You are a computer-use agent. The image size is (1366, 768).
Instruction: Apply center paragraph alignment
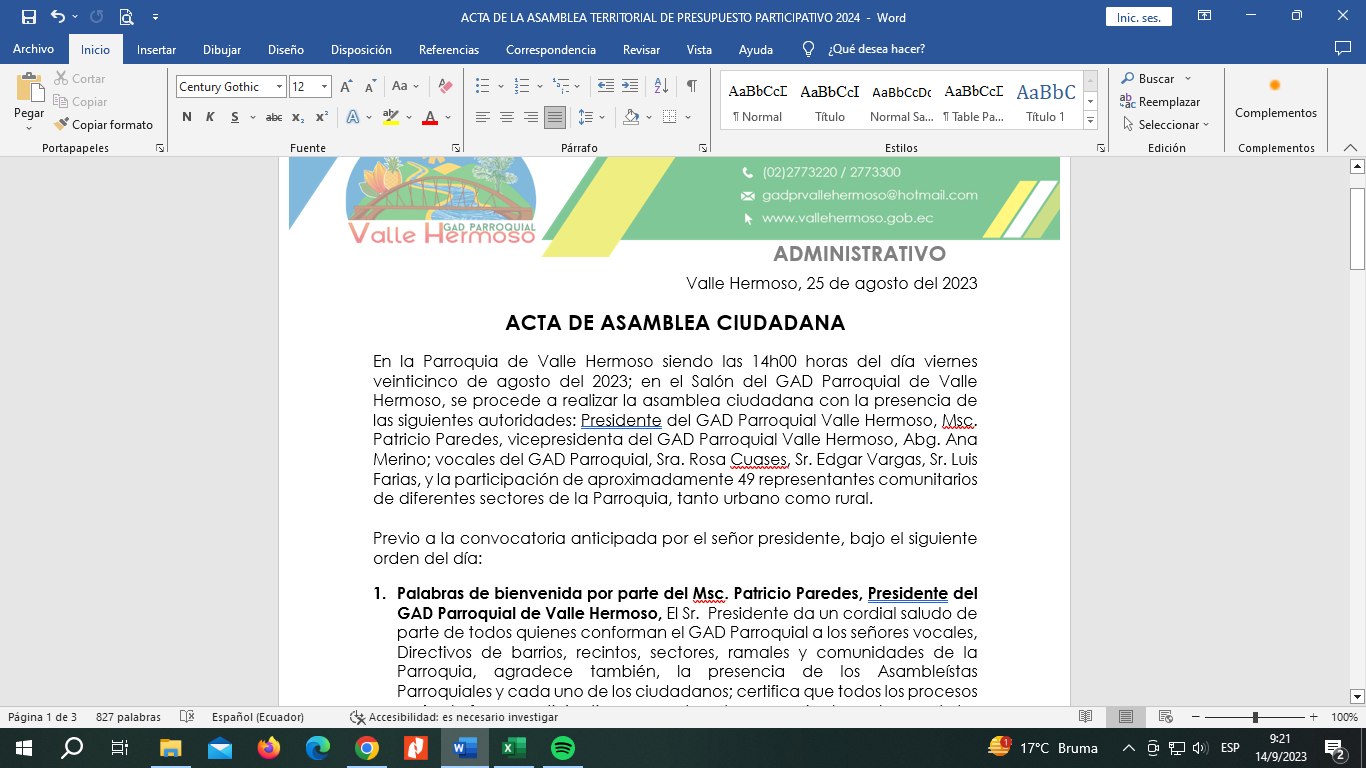(x=507, y=117)
